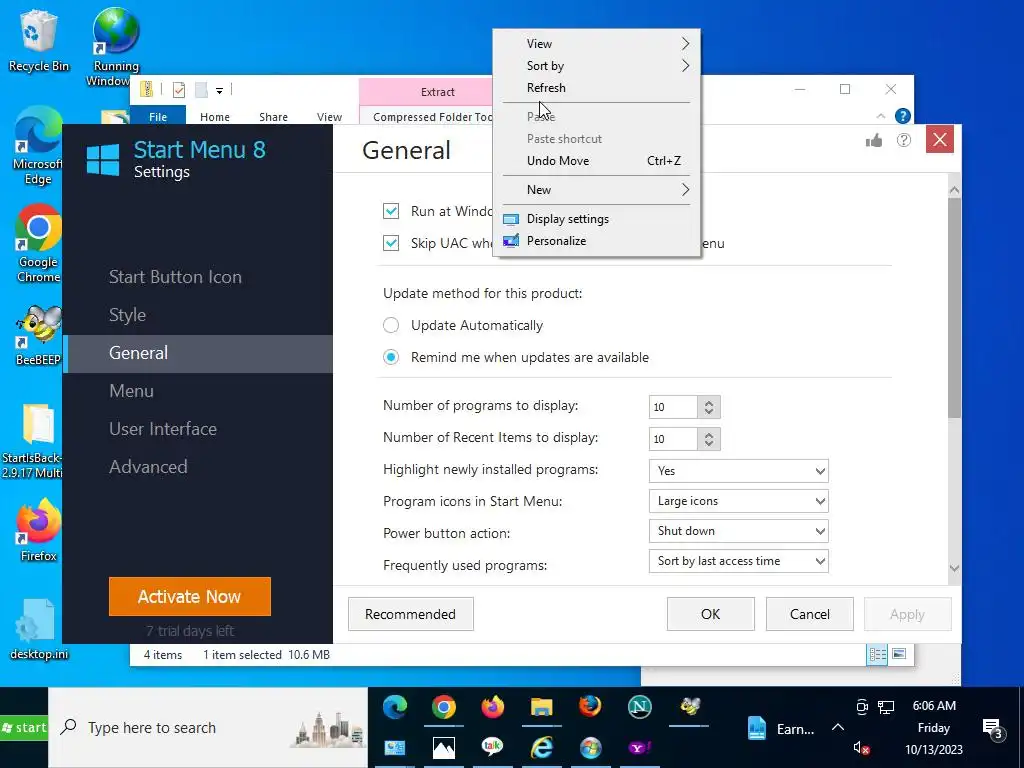The image size is (1024, 768).
Task: Open the Share ribbon tab in Explorer
Action: coord(273,117)
